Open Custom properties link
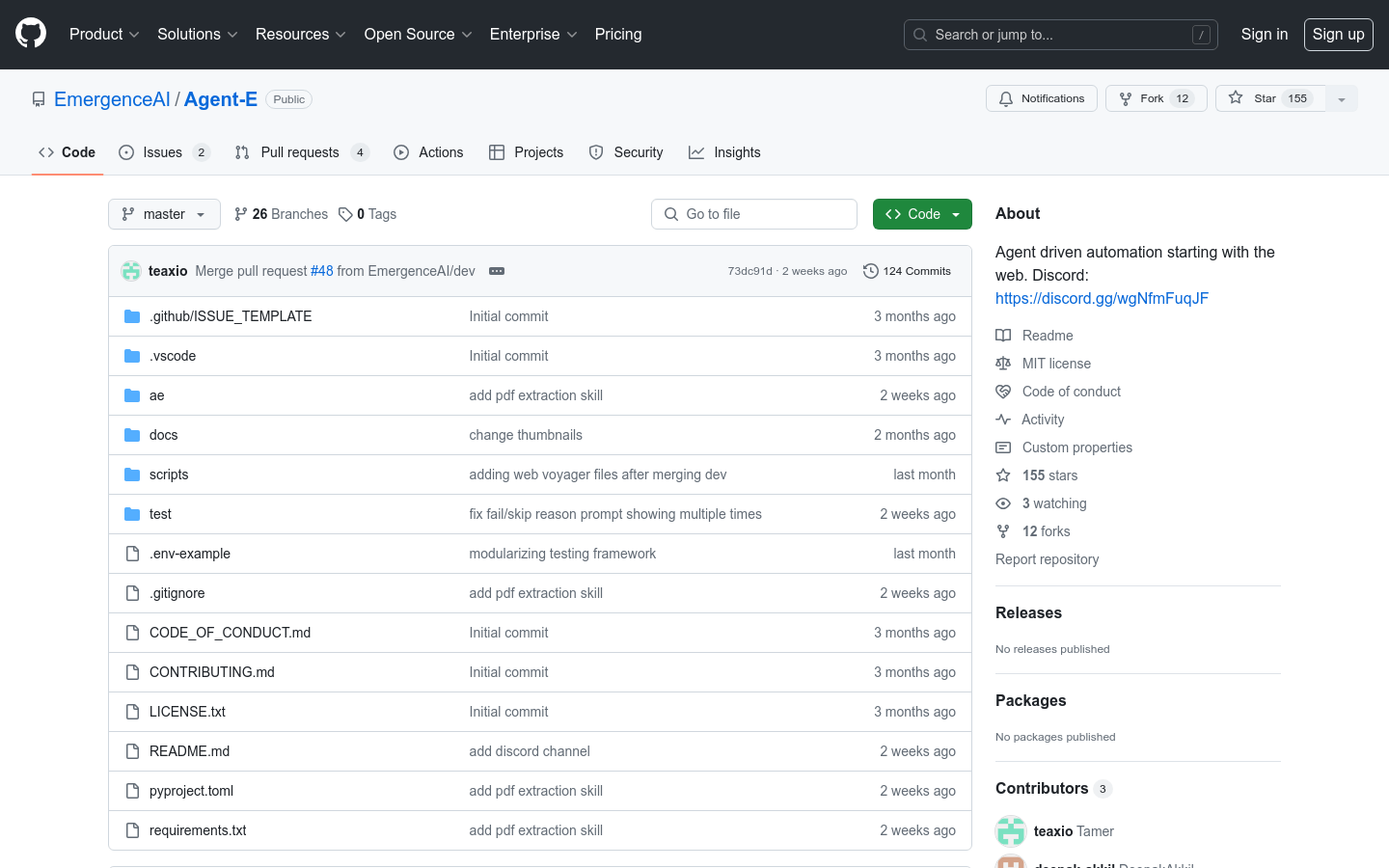1389x868 pixels. (x=1064, y=448)
